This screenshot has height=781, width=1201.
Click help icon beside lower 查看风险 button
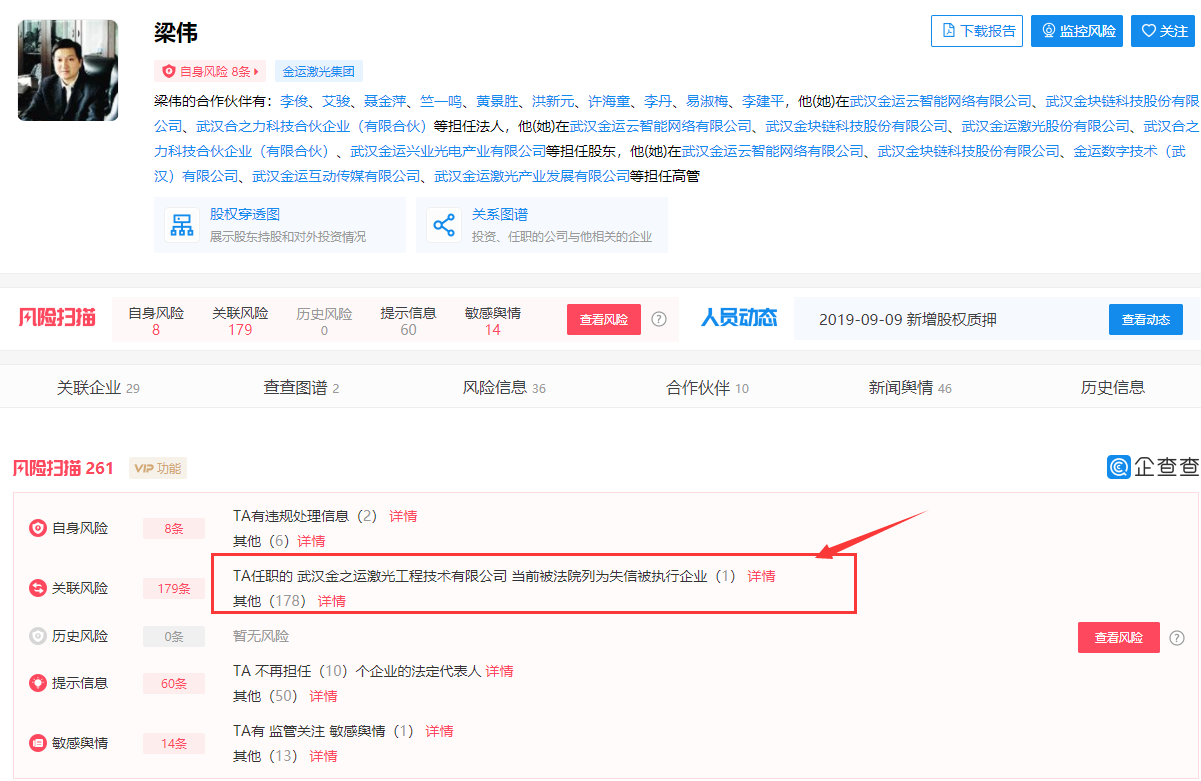point(1177,637)
